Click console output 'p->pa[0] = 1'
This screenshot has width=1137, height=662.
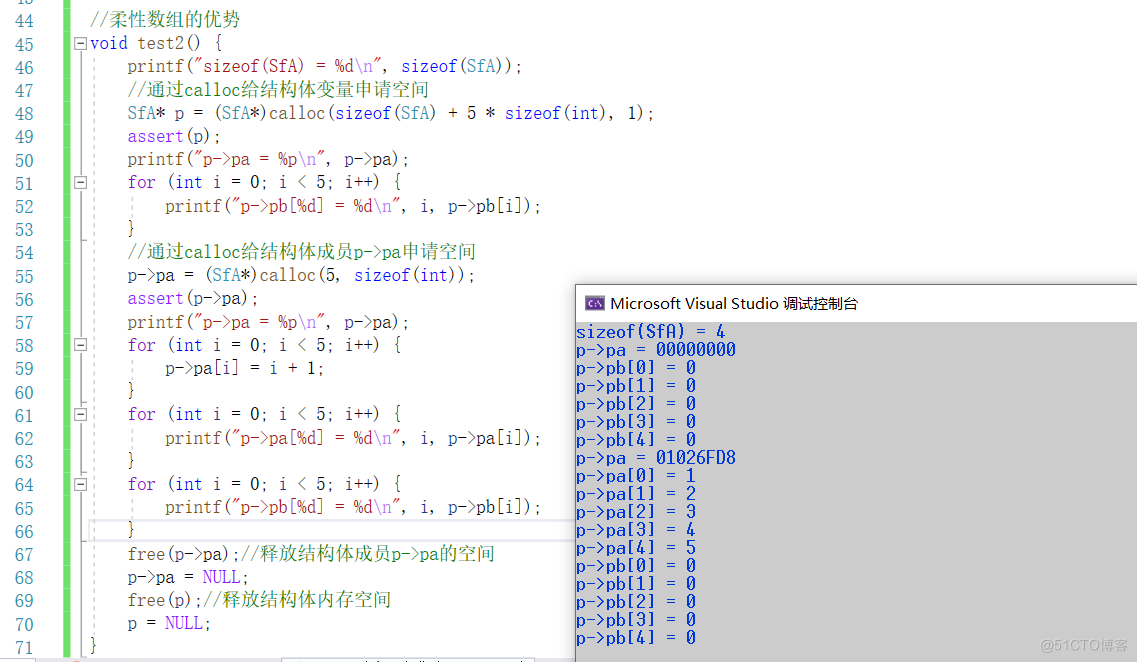click(x=636, y=476)
